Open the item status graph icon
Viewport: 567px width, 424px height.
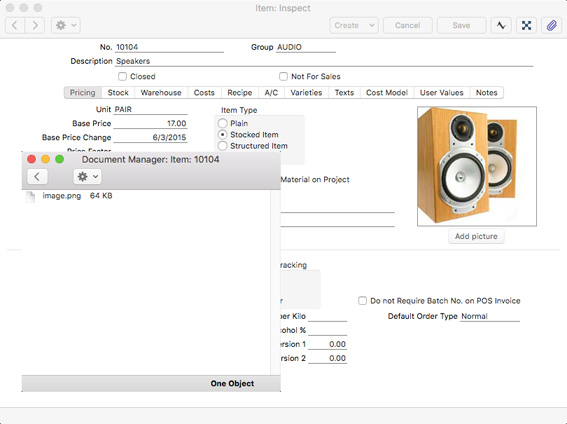tap(501, 25)
